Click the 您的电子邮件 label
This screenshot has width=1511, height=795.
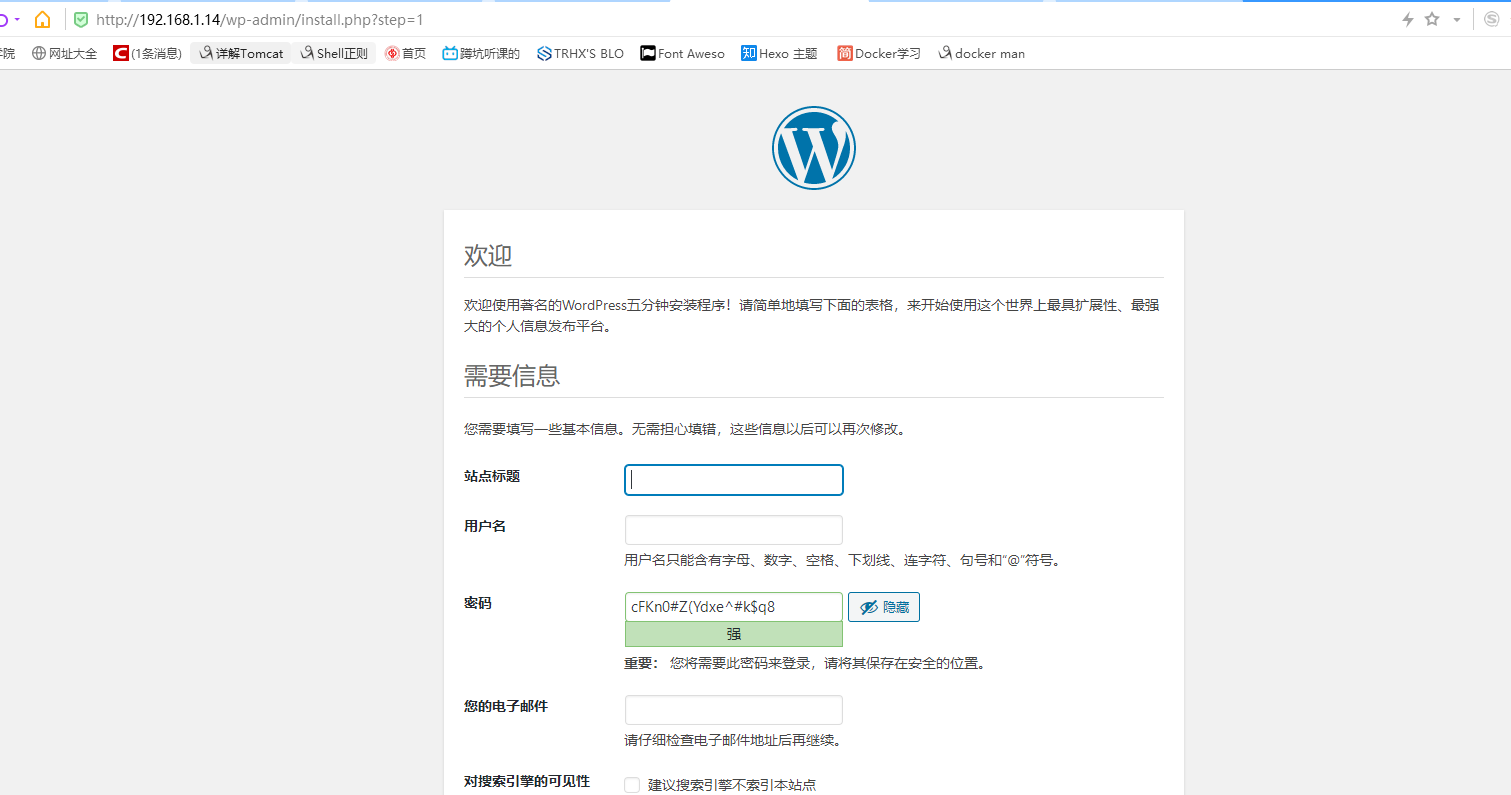pos(506,706)
